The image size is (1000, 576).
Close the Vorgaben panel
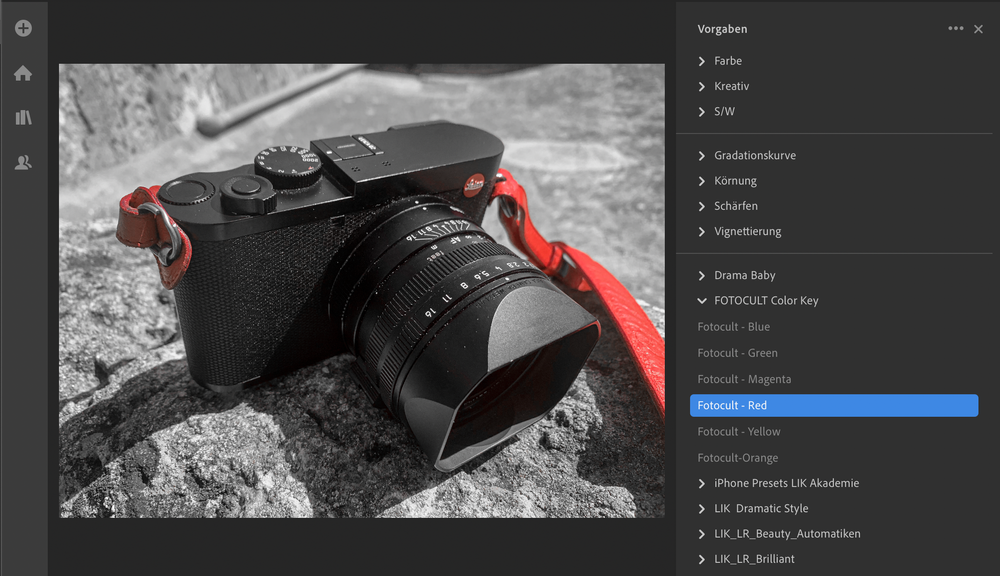click(x=978, y=29)
